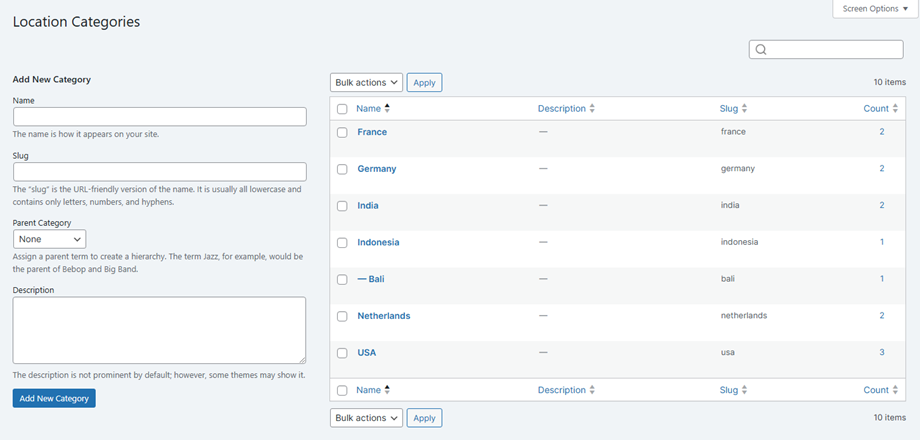Sort by Name column header arrow

(387, 108)
